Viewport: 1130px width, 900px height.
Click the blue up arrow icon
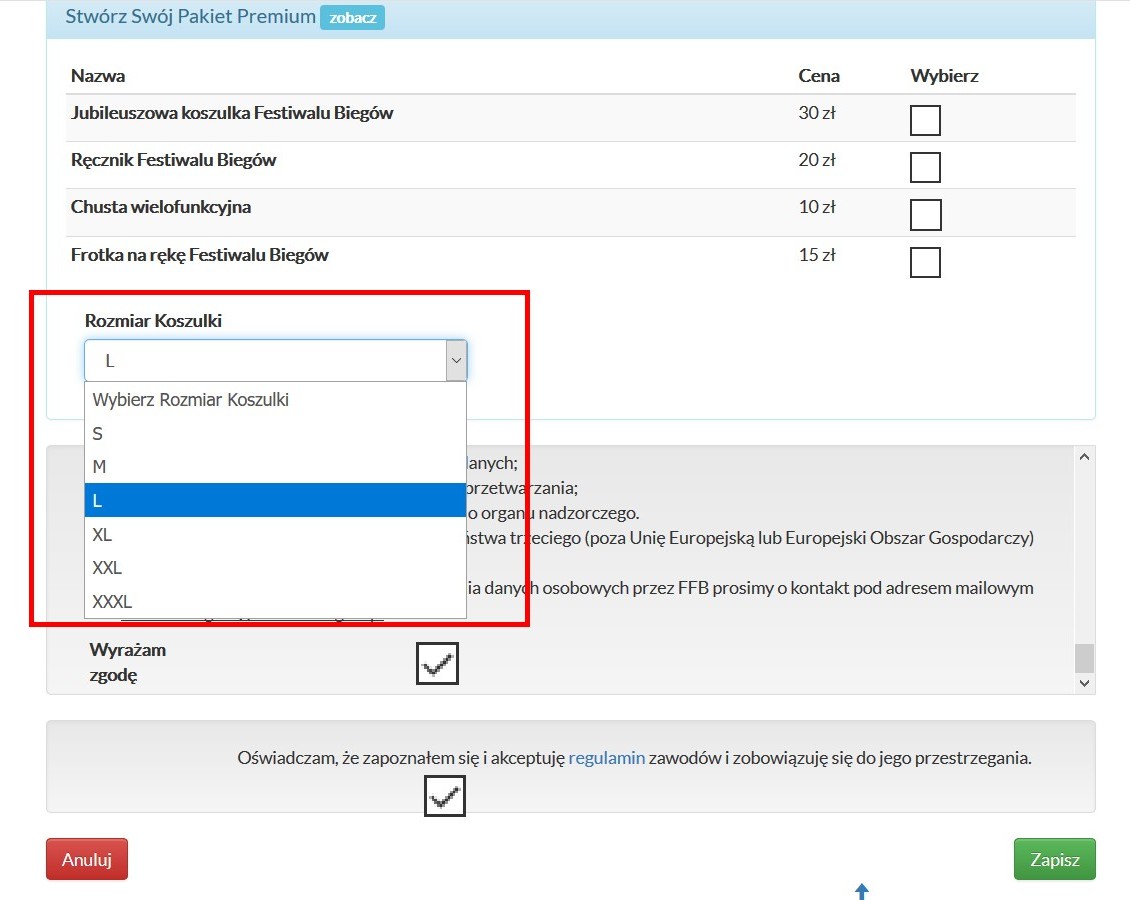coord(862,891)
